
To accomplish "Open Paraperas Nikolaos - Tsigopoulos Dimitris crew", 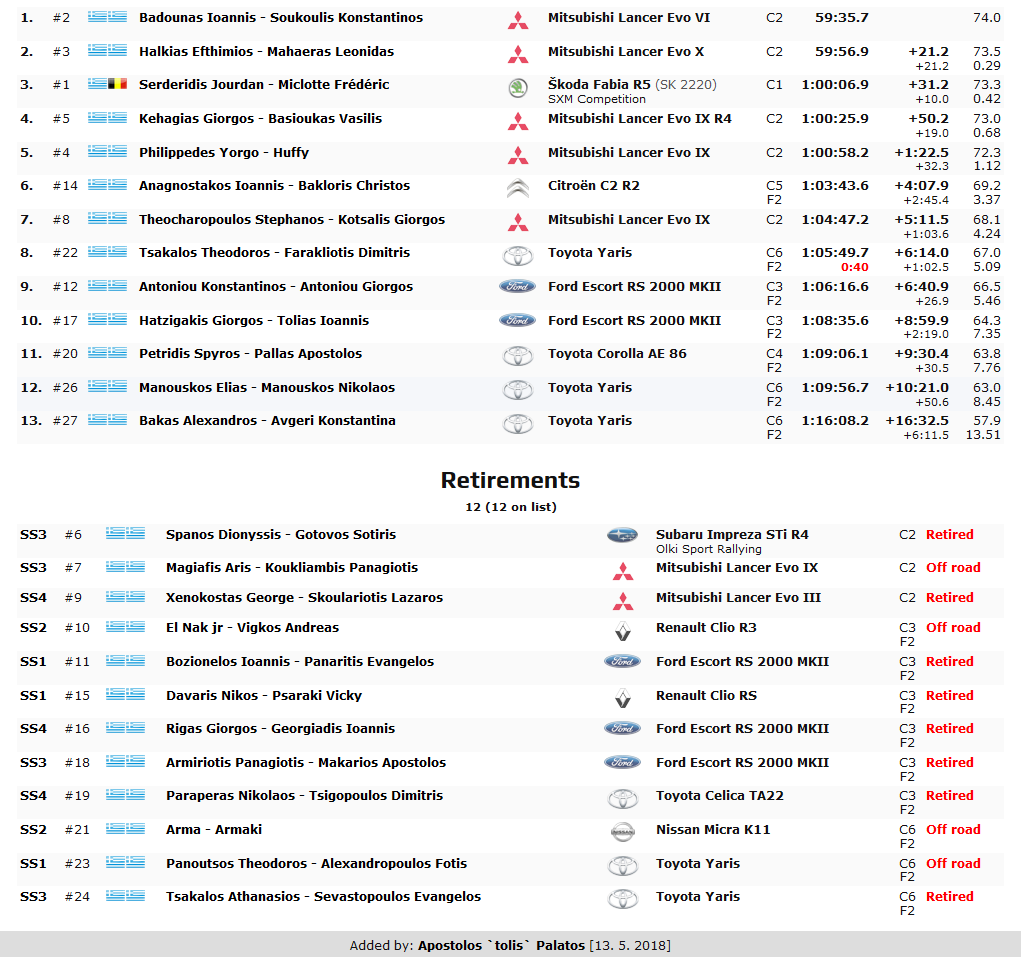I will pos(304,796).
